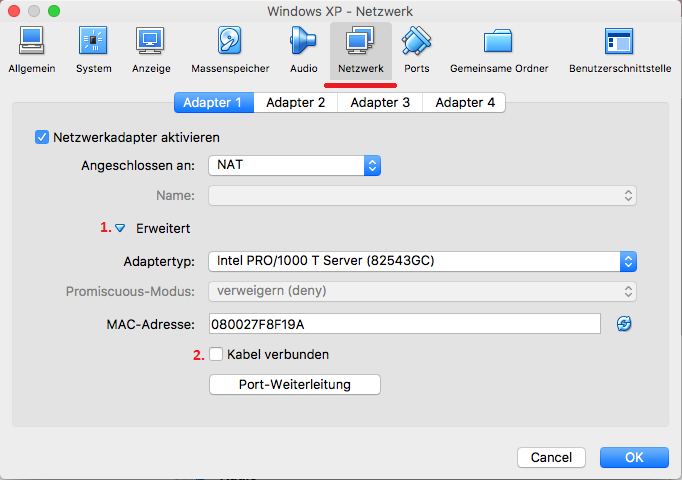
Task: Open the Gemeinsame Ordner settings
Action: [499, 50]
